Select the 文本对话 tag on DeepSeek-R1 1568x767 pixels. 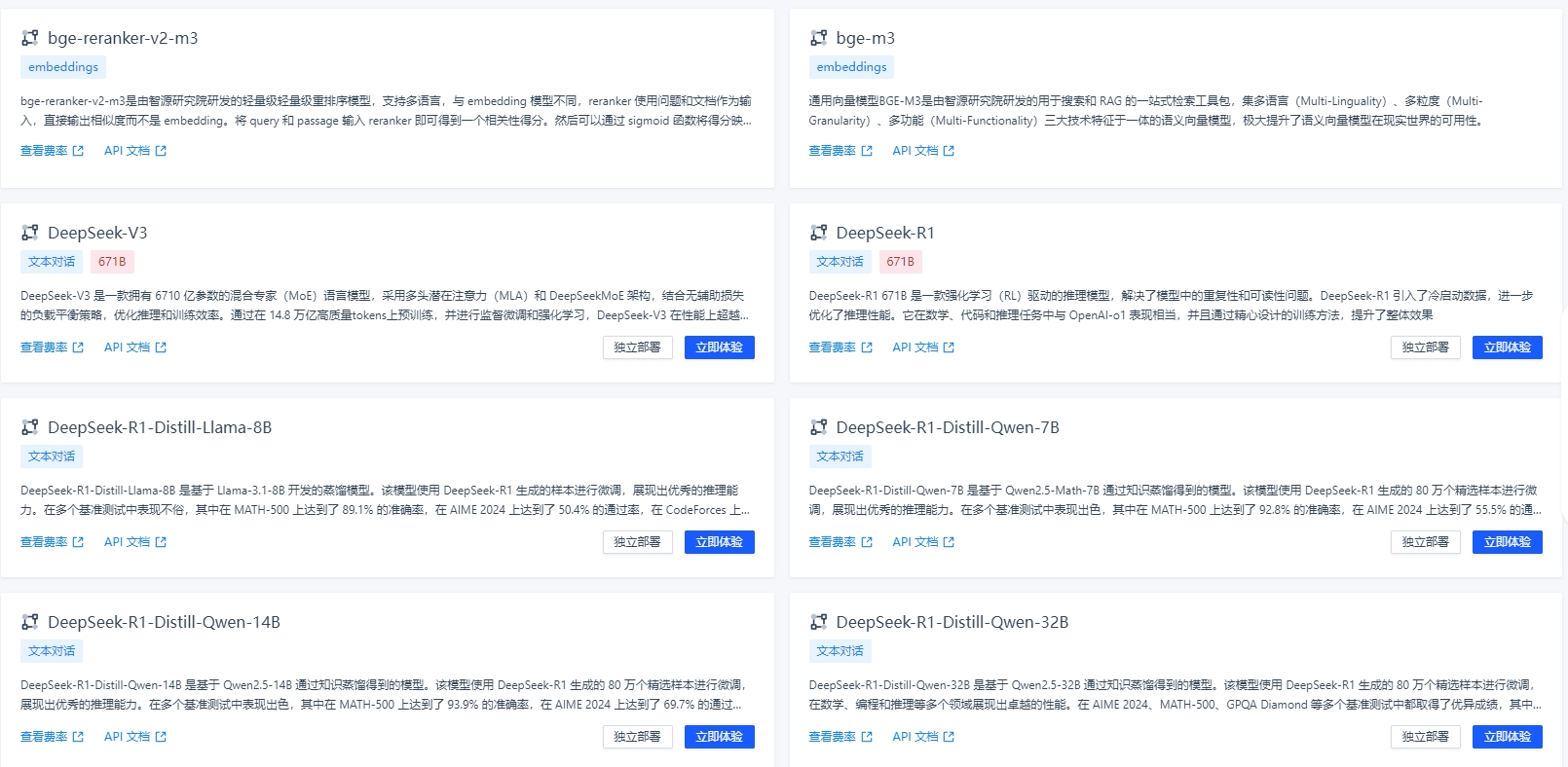840,262
